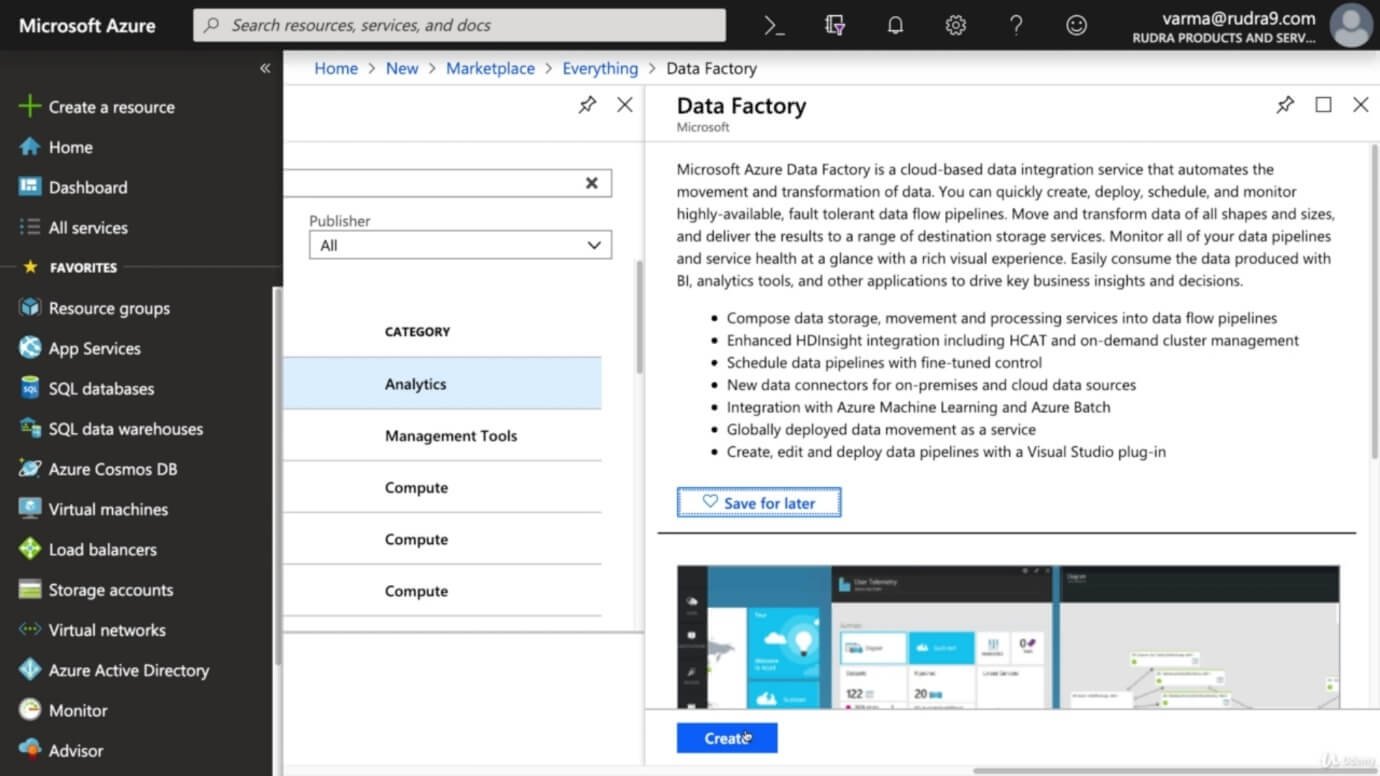Click the green plus Create a resource icon
The height and width of the screenshot is (776, 1380).
[30, 107]
